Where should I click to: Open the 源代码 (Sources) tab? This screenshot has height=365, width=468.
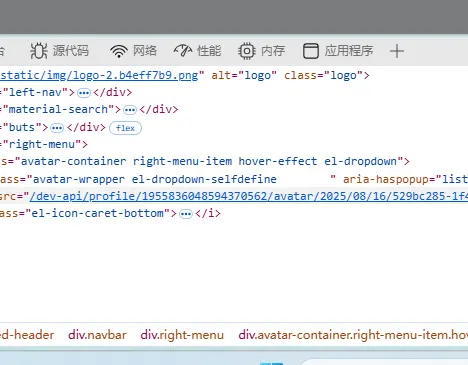coord(60,51)
